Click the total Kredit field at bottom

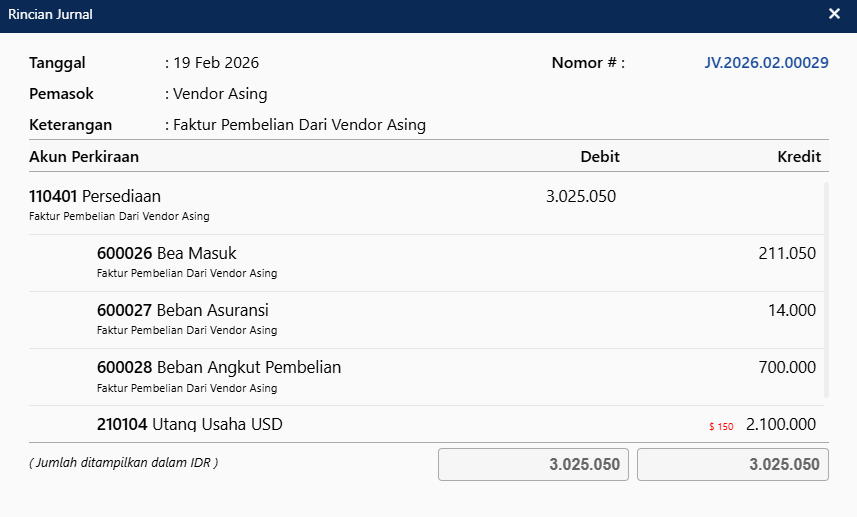point(732,465)
